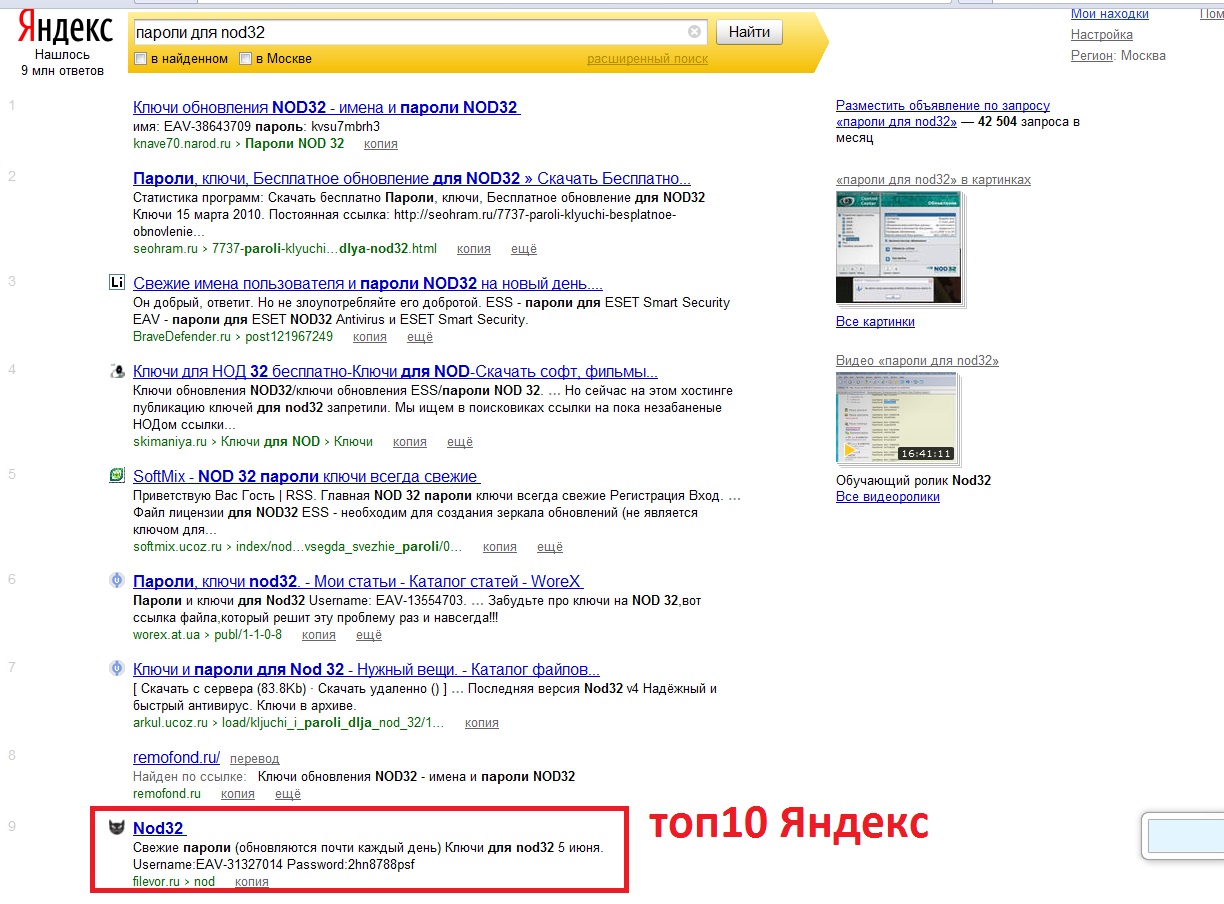Screen dimensions: 1224x904
Task: Click the favicon beside arkul.ucoz.ru result
Action: (x=117, y=668)
